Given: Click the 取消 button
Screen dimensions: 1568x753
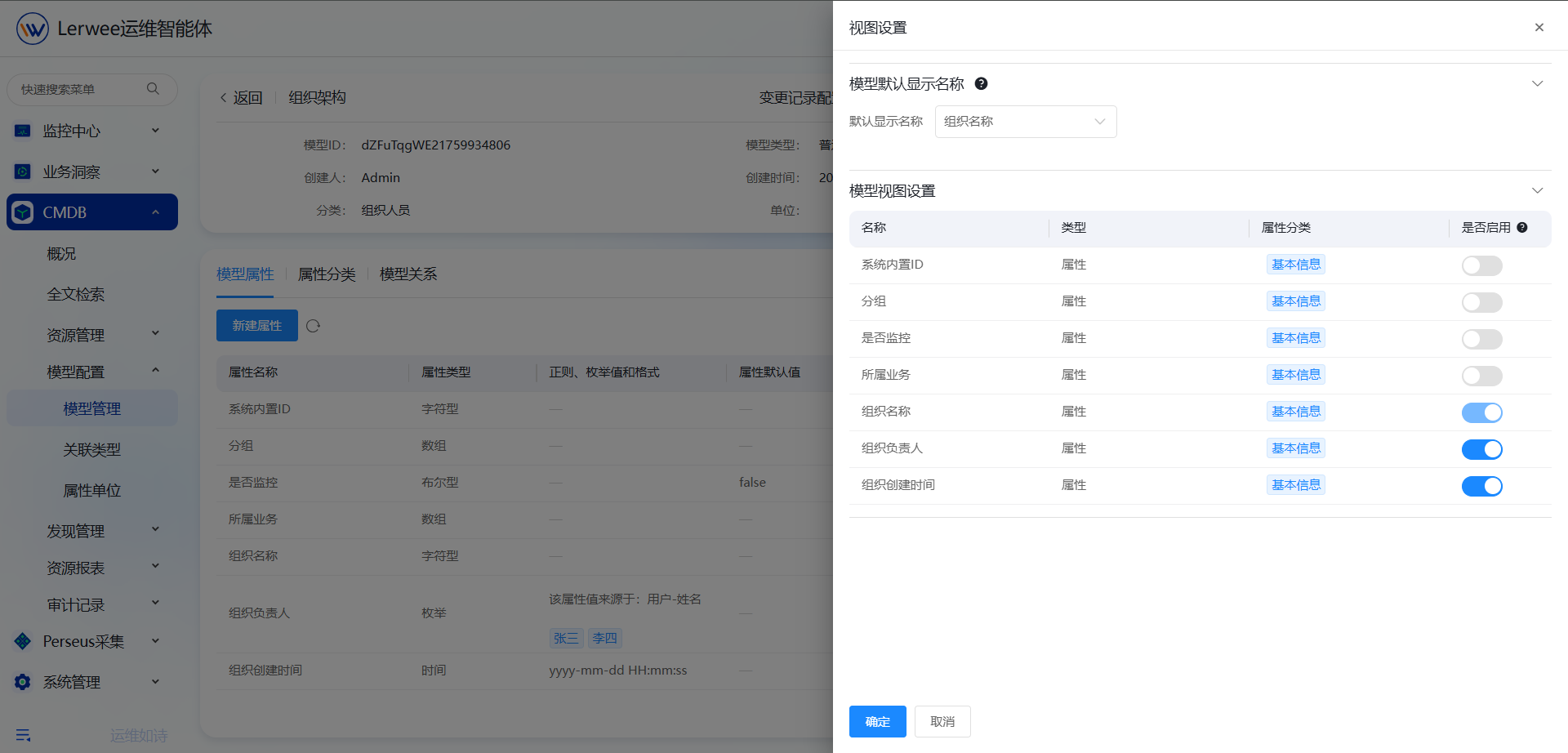Looking at the screenshot, I should tap(942, 722).
